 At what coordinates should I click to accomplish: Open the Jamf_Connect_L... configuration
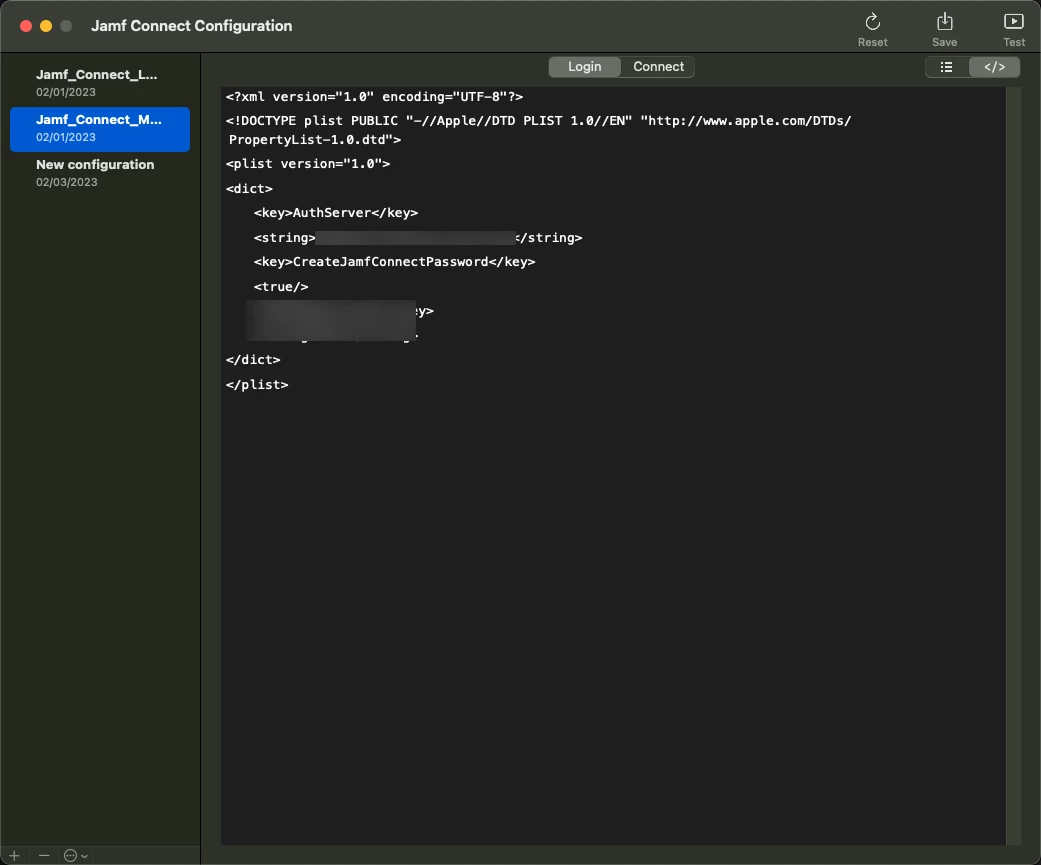(x=100, y=83)
